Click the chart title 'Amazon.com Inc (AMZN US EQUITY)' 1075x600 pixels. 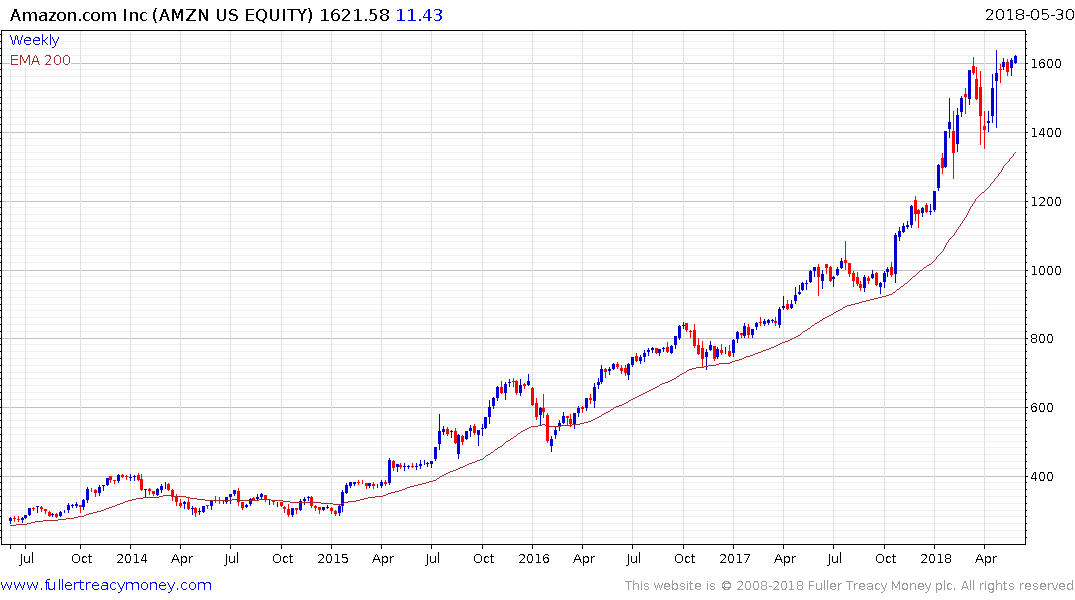coord(162,15)
